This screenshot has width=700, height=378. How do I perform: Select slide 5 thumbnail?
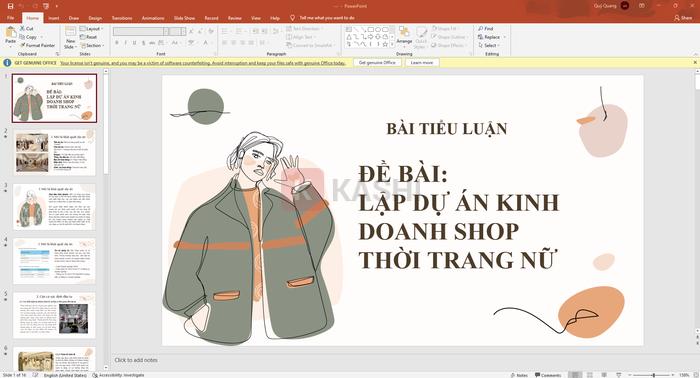pyautogui.click(x=54, y=316)
